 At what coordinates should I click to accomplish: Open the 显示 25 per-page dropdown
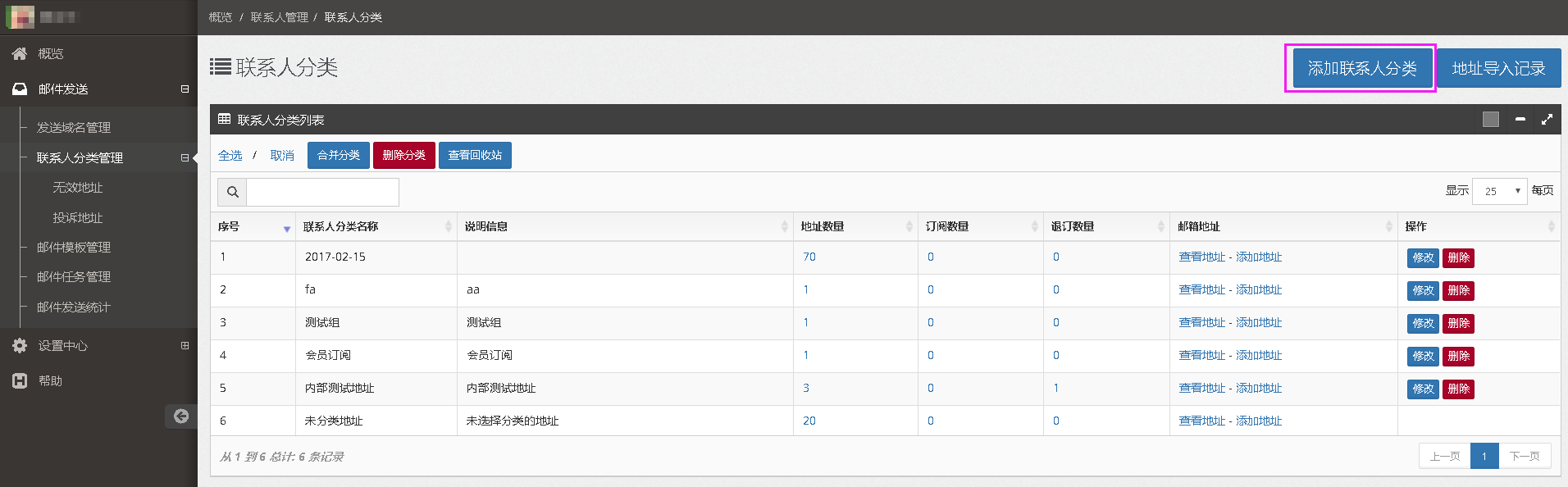pos(1499,191)
